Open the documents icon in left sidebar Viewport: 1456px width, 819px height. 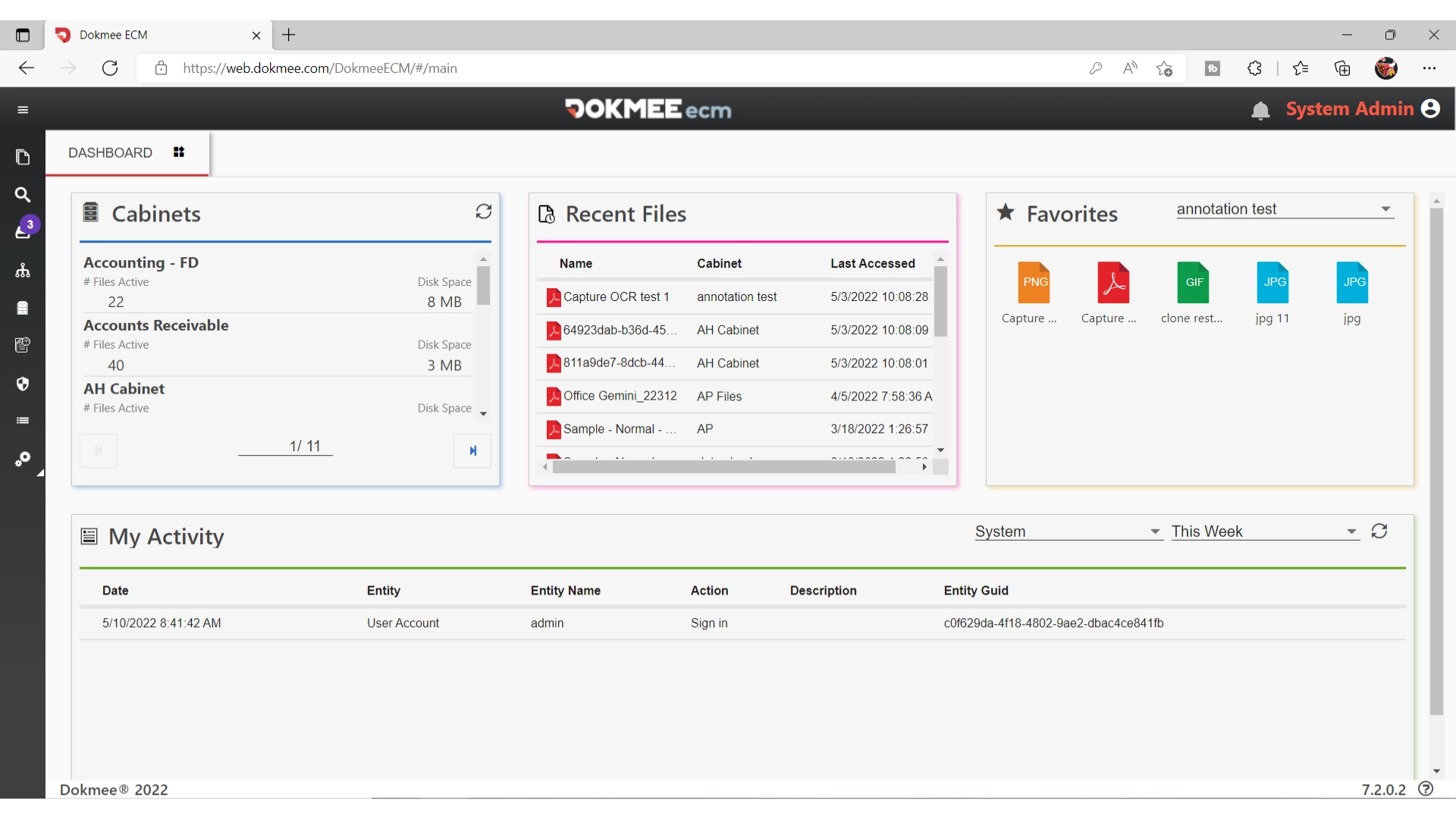click(23, 157)
